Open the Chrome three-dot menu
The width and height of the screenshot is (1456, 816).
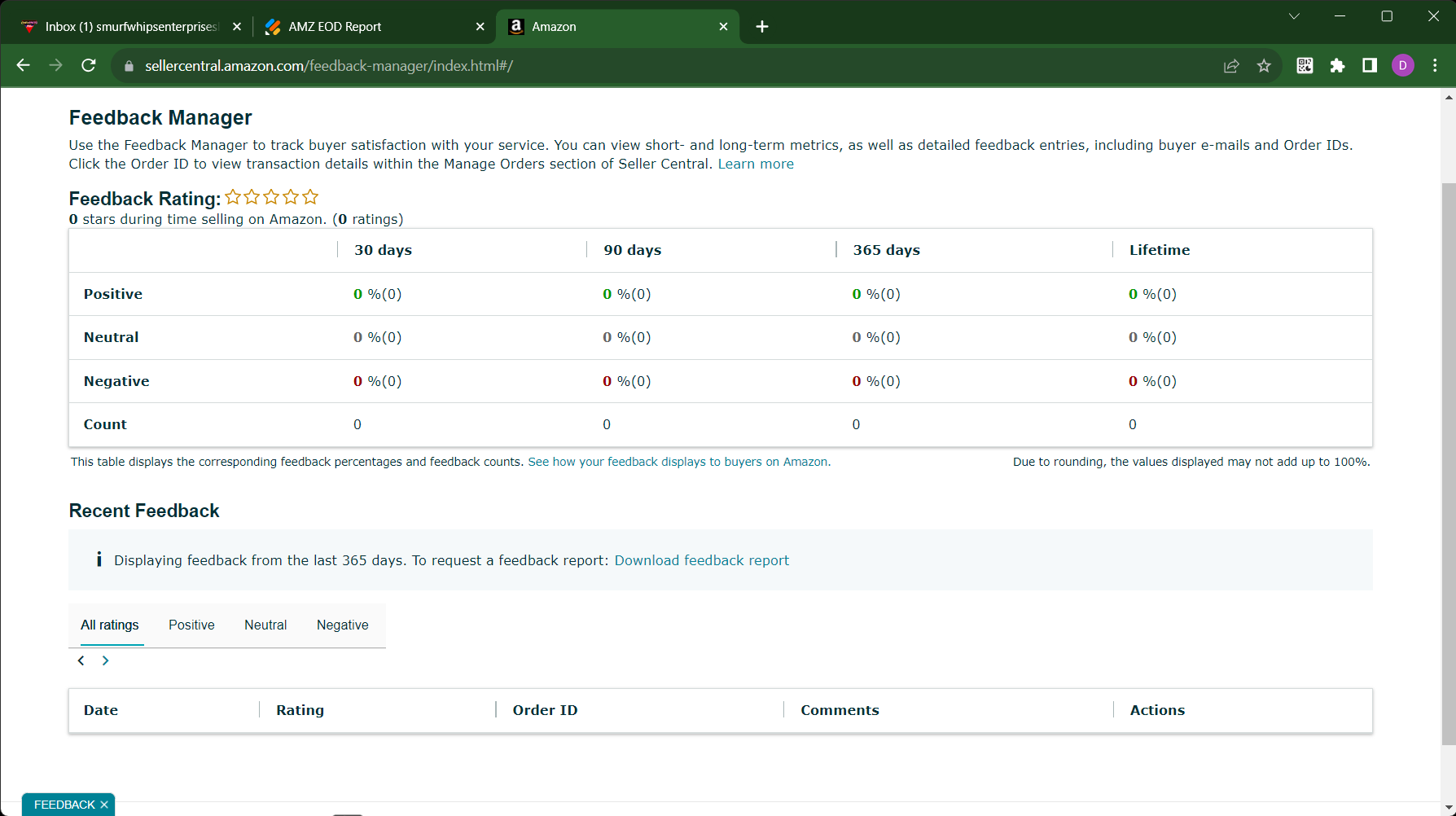pos(1436,65)
